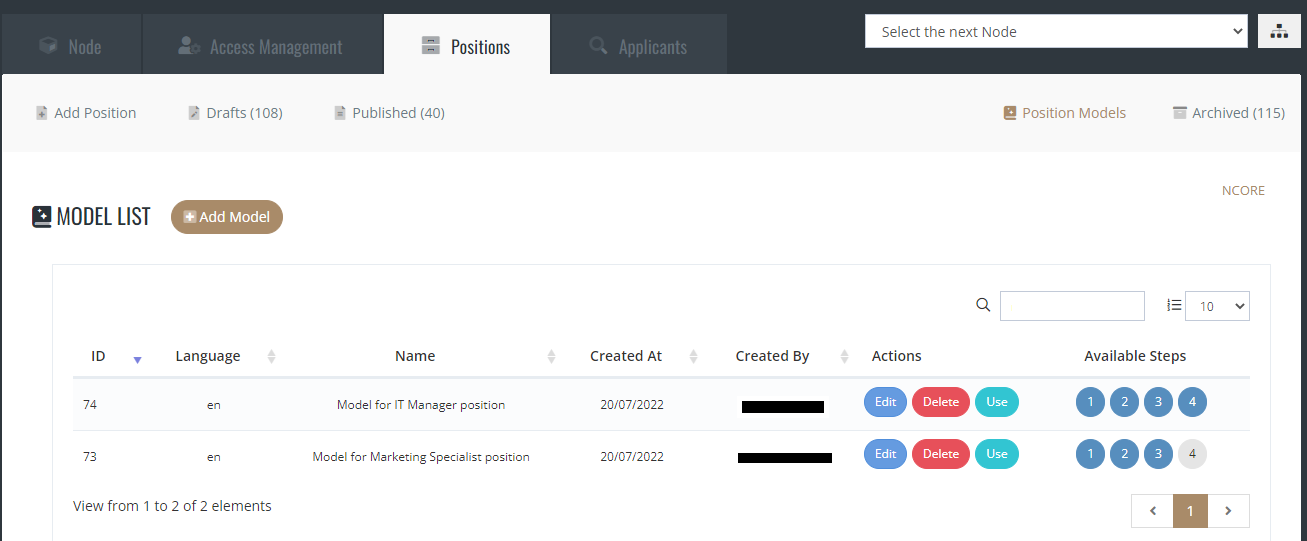Open Select the next Node dropdown
Screen dimensions: 1307x541
pyautogui.click(x=1056, y=31)
